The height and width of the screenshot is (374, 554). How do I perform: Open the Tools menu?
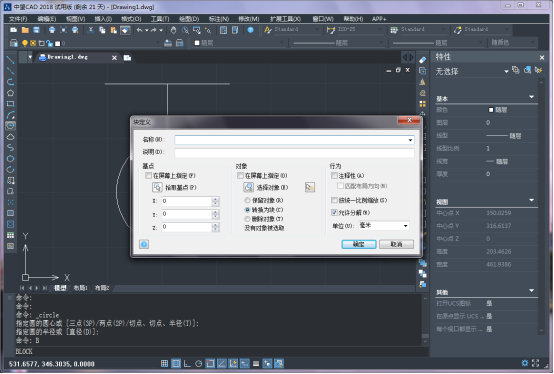pos(160,19)
